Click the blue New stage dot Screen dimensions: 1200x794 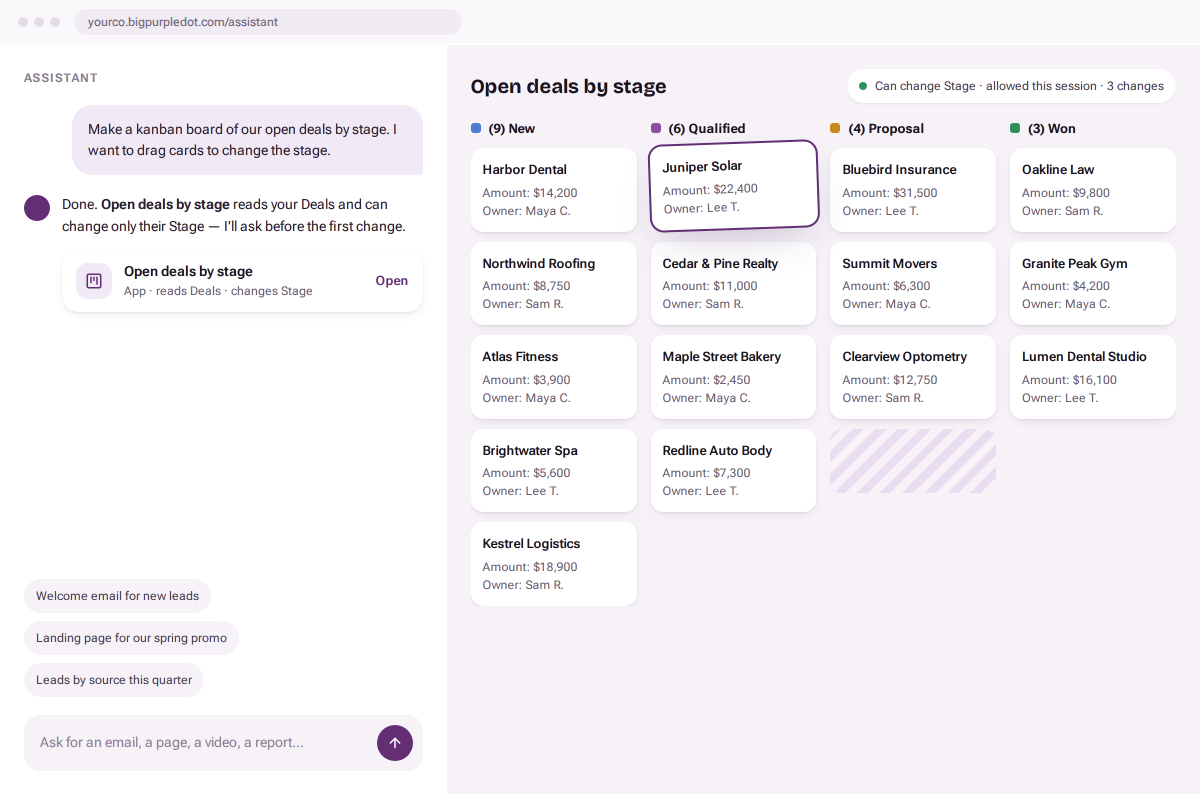476,128
